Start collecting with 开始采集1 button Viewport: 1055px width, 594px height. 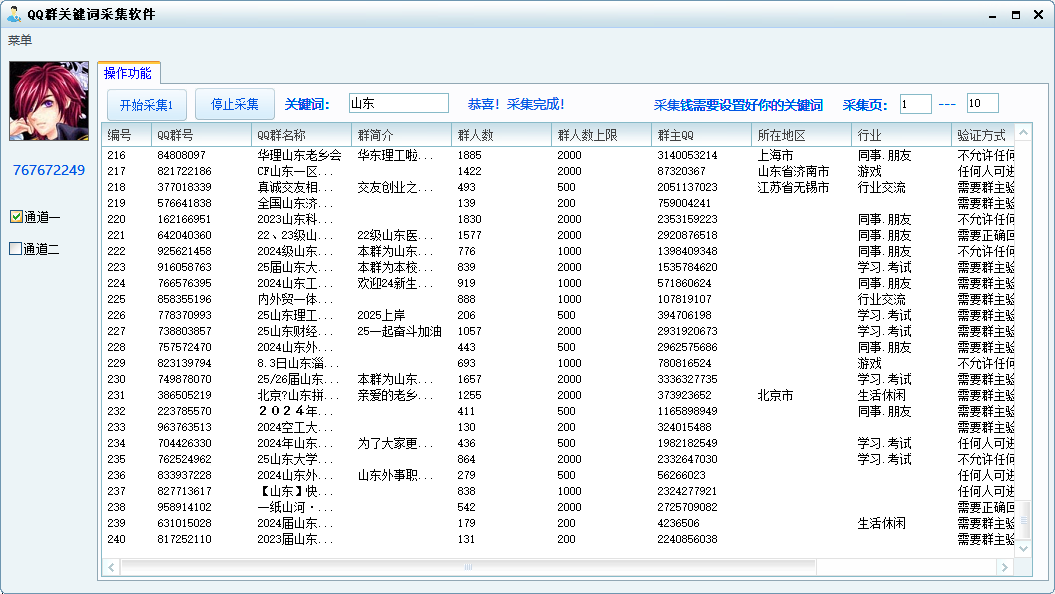coord(147,105)
